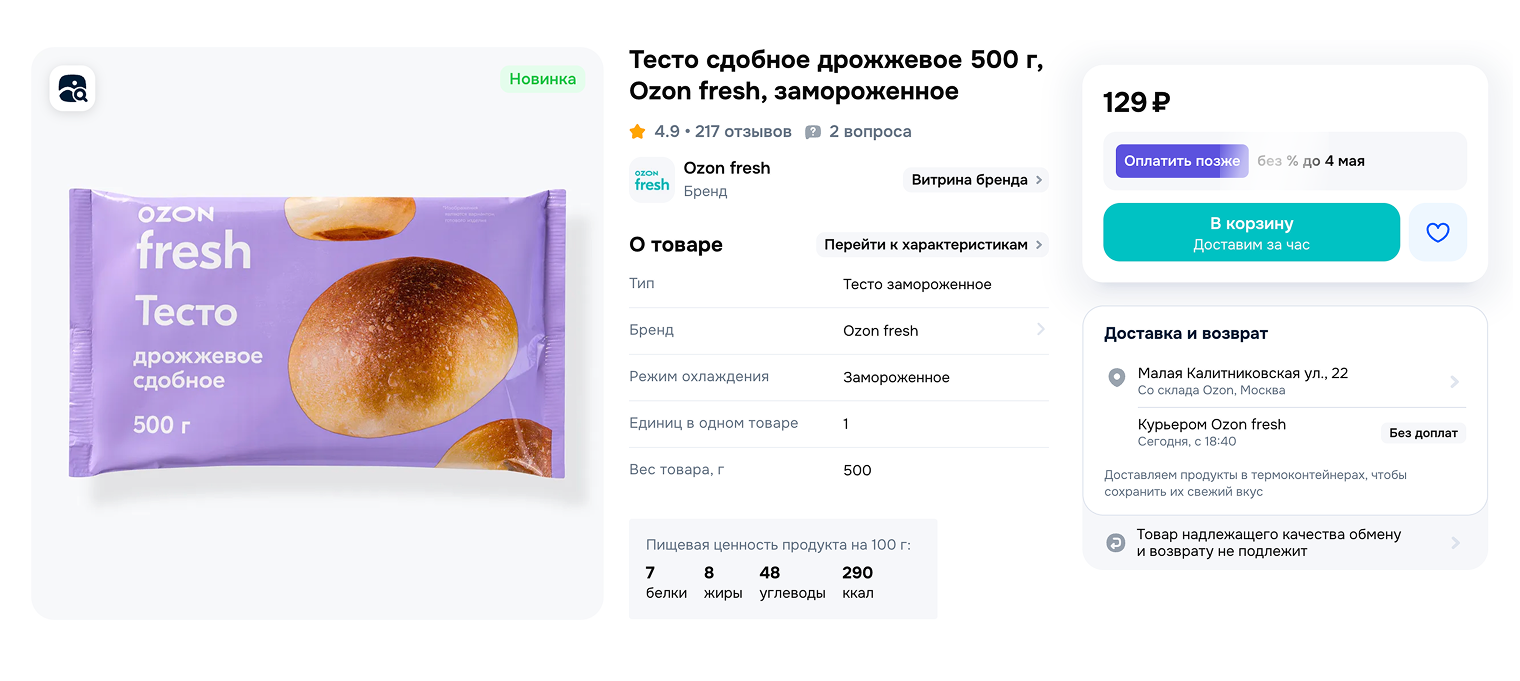
Task: Add product to favorites with heart icon
Action: tap(1437, 233)
